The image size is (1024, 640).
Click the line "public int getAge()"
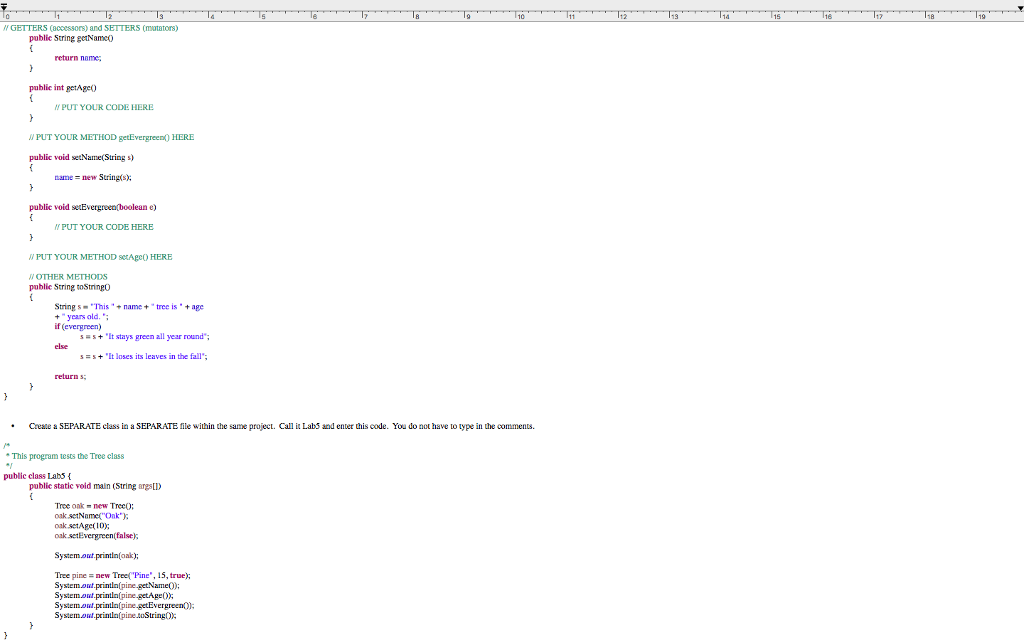coord(63,88)
